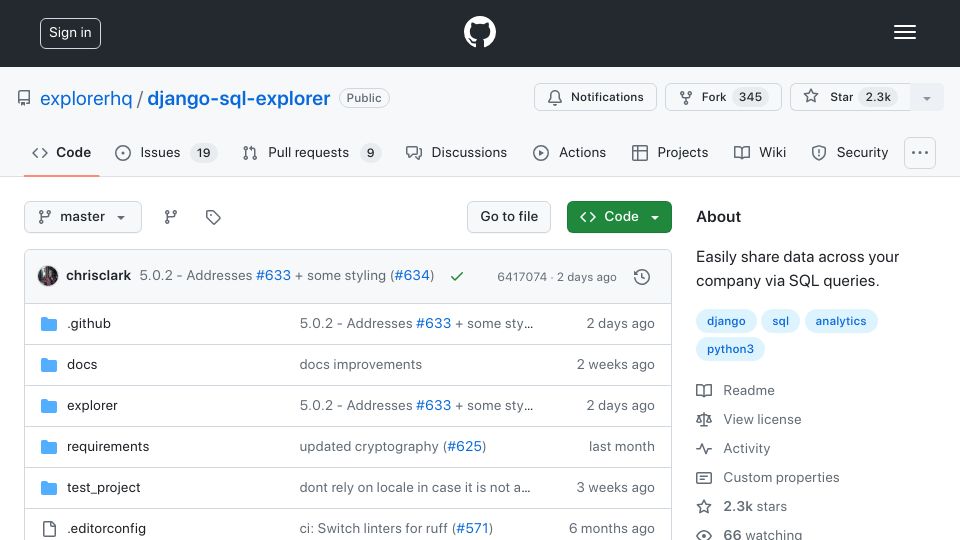Open the explorerhq owner link
The width and height of the screenshot is (960, 540).
tap(86, 98)
